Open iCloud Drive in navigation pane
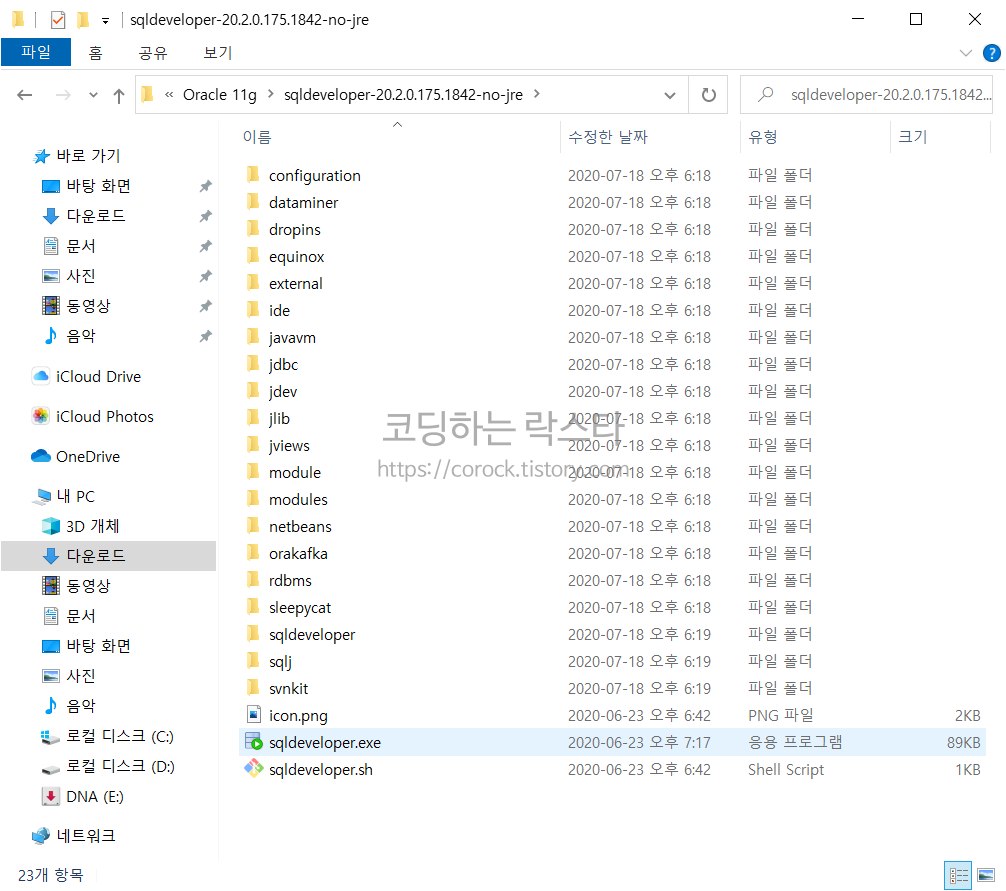 click(98, 377)
